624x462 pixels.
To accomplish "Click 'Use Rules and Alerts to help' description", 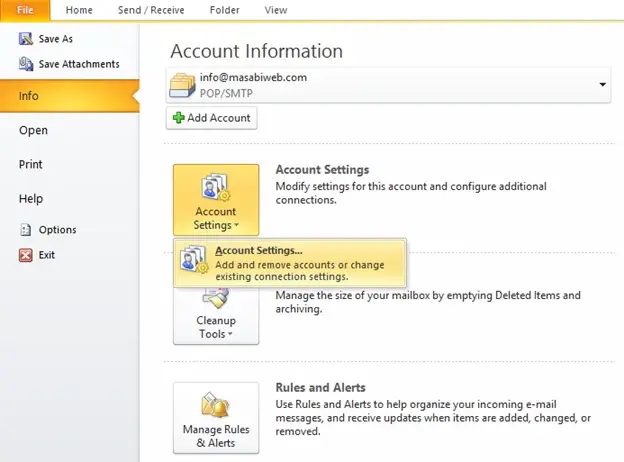I will pyautogui.click(x=433, y=418).
